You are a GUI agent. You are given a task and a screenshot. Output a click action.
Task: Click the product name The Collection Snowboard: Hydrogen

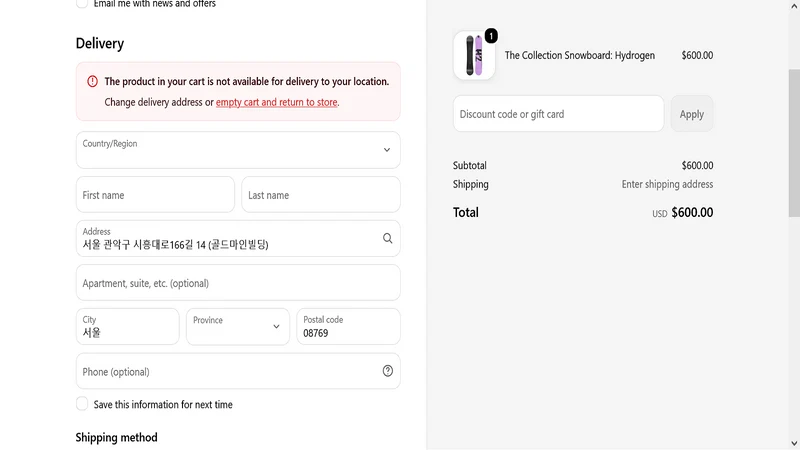tap(580, 55)
